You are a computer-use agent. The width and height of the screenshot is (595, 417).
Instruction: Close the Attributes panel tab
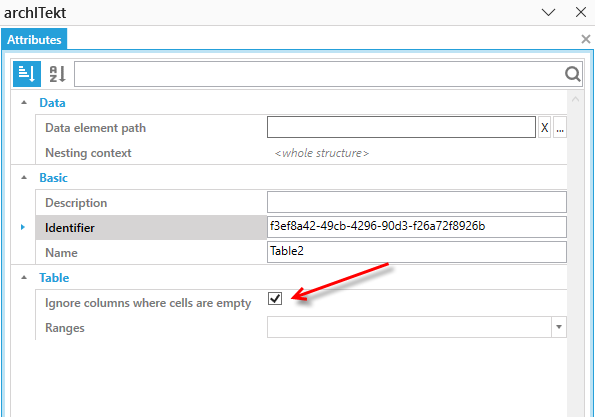586,39
